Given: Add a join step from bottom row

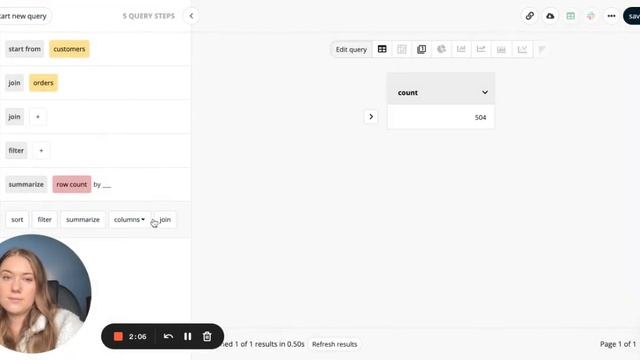Looking at the screenshot, I should (165, 220).
